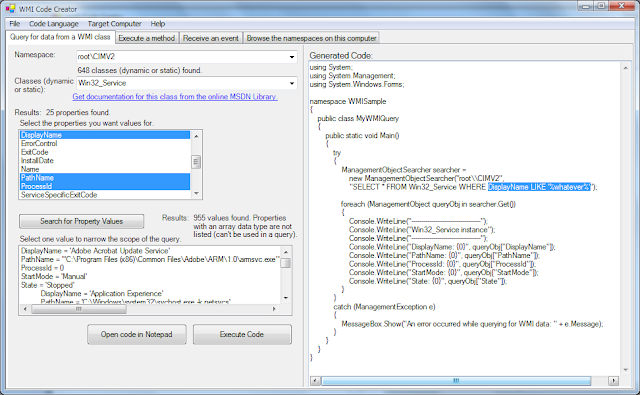Select ErrorControl in the properties list
640x395 pixels.
pos(105,144)
